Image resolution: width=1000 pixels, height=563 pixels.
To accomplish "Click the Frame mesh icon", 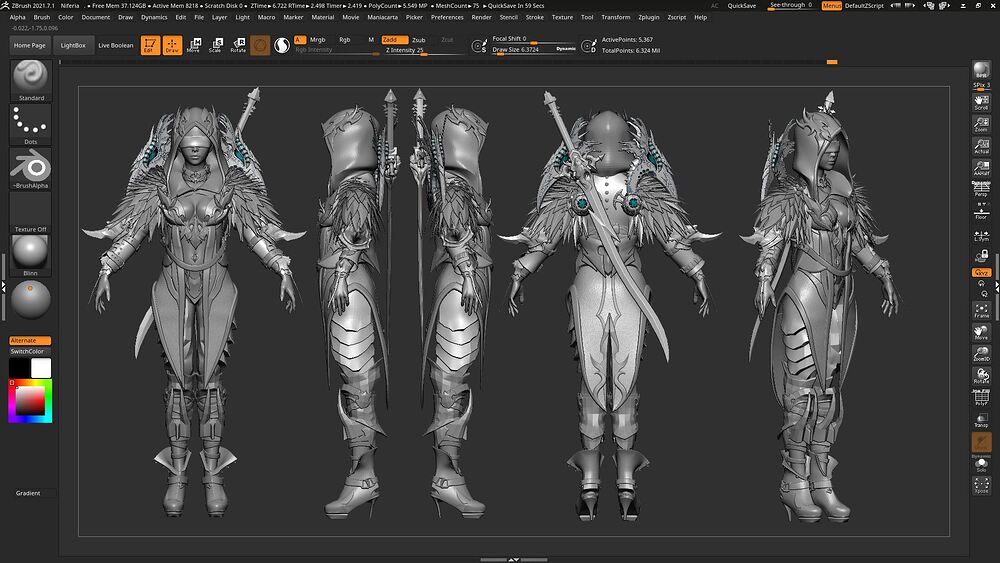I will coord(982,310).
